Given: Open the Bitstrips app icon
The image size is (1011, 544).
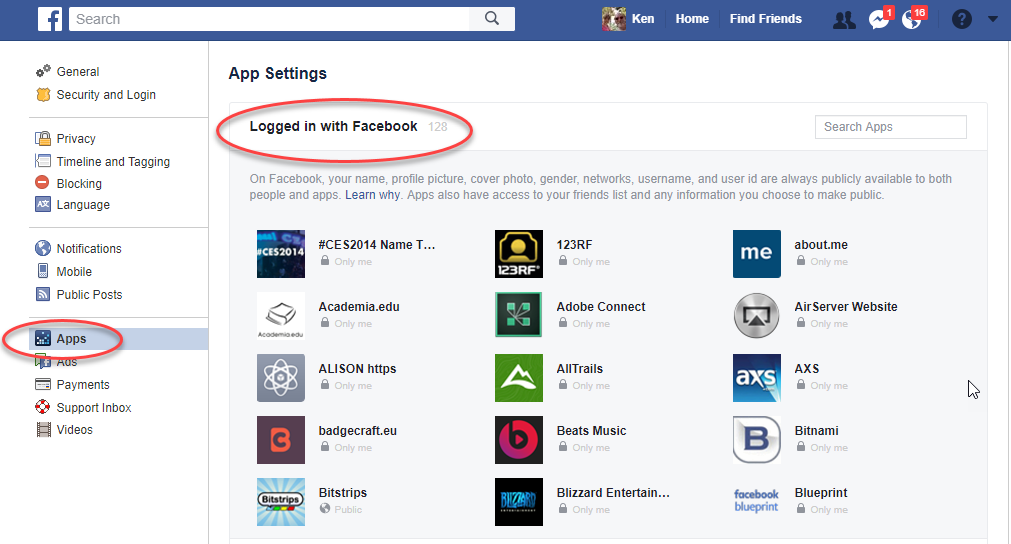Looking at the screenshot, I should pyautogui.click(x=280, y=501).
